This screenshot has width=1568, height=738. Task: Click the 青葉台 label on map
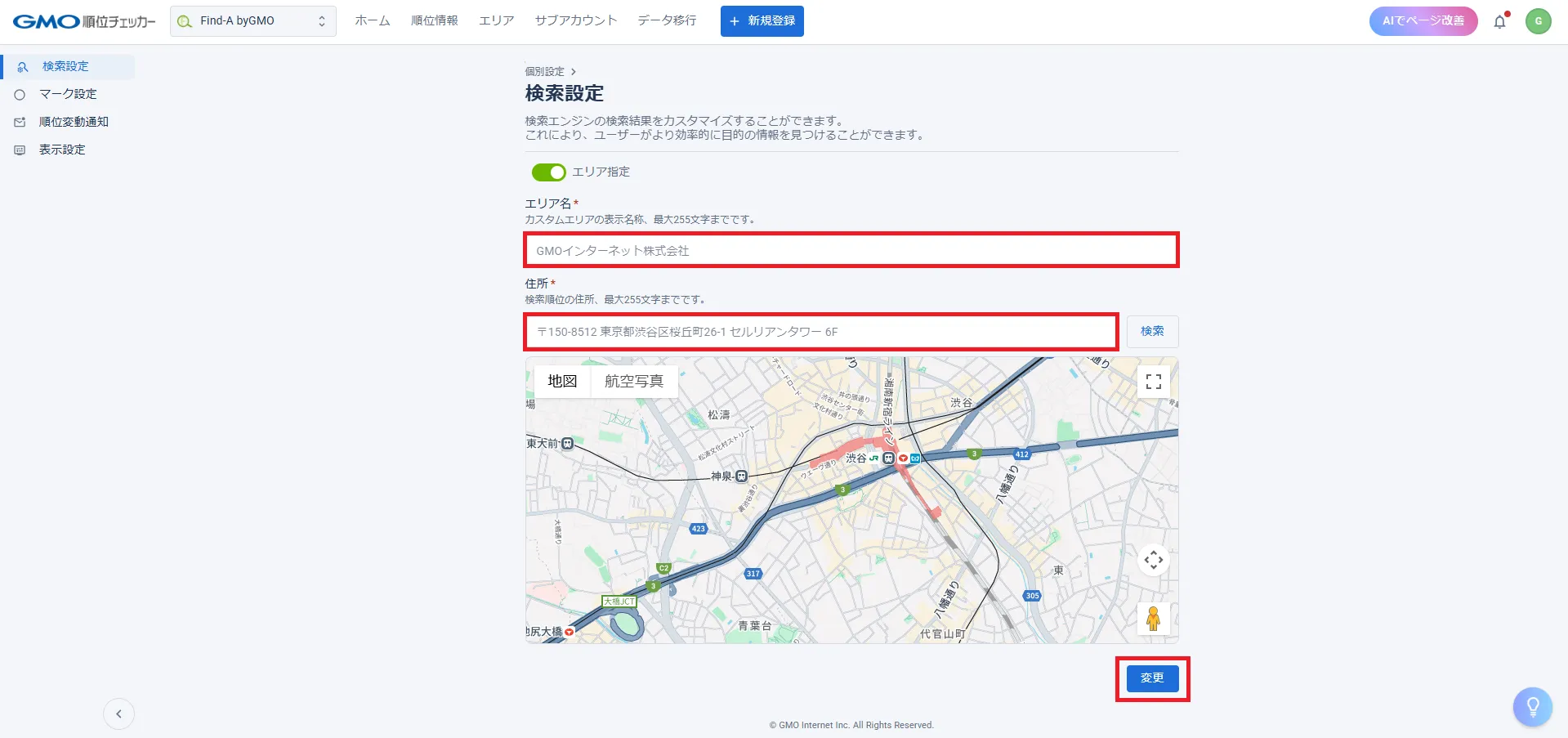coord(755,626)
